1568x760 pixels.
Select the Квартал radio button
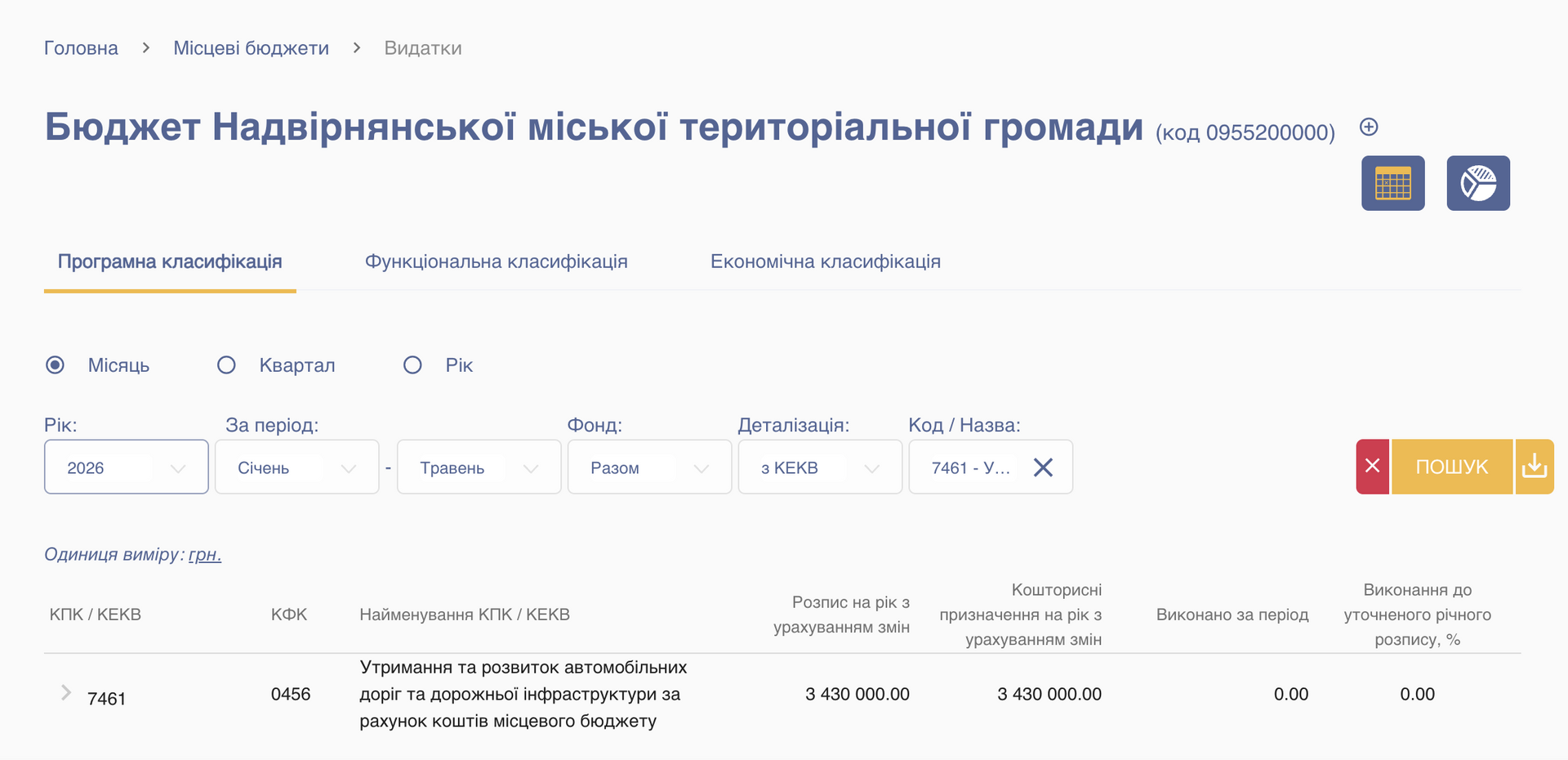[x=226, y=365]
